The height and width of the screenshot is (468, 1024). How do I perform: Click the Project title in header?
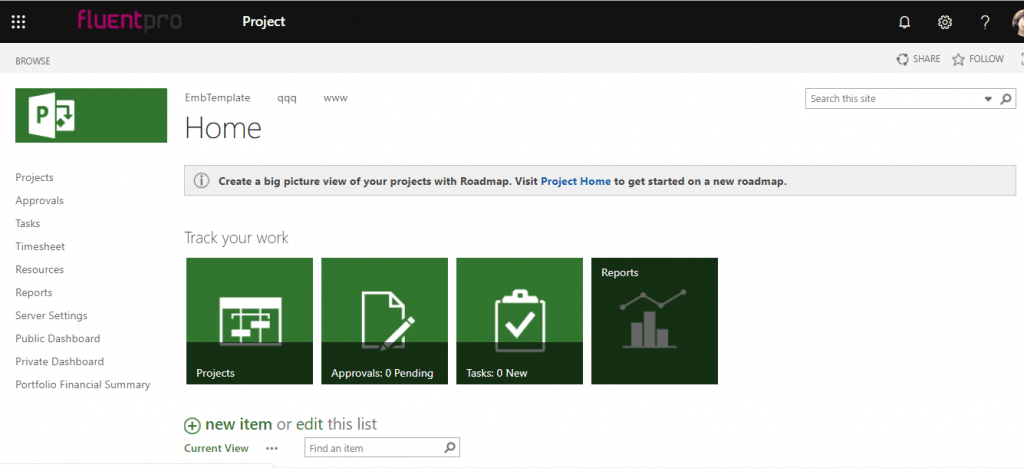pos(264,22)
